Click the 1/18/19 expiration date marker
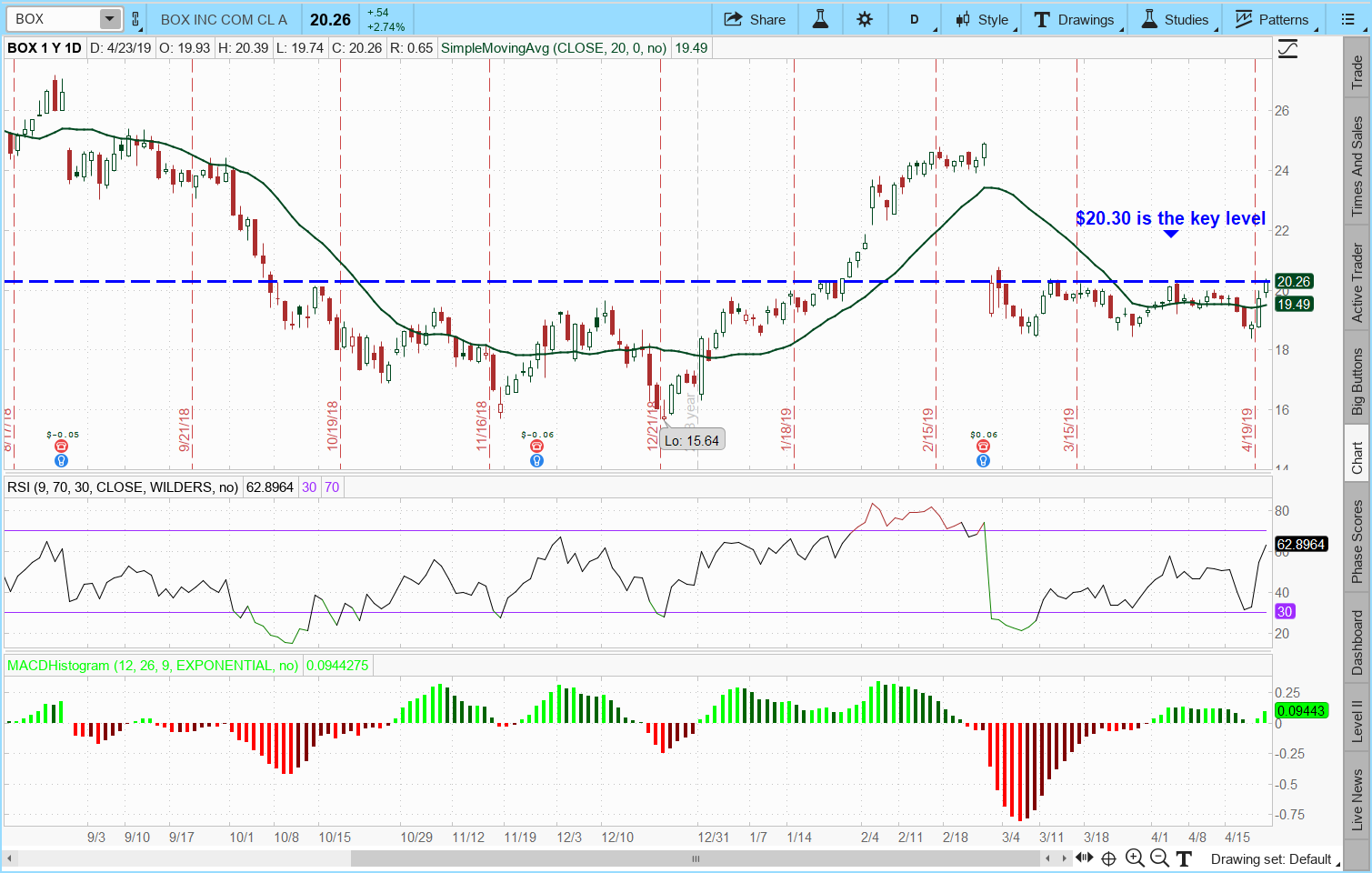Screen dimensions: 1372x873 786,430
